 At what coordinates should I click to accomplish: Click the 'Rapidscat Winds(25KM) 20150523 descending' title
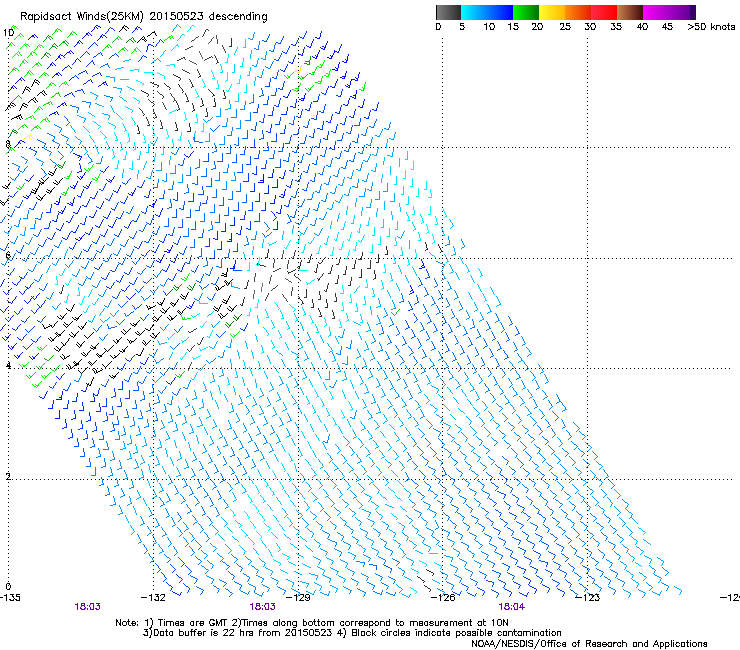pos(143,17)
